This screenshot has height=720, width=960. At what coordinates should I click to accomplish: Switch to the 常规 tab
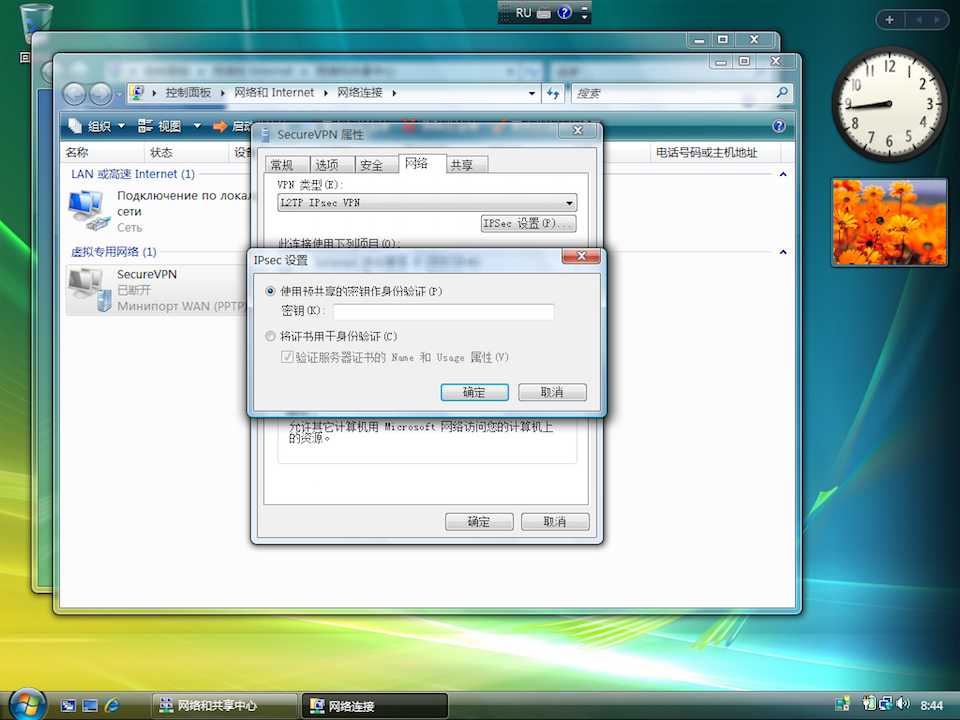[288, 165]
